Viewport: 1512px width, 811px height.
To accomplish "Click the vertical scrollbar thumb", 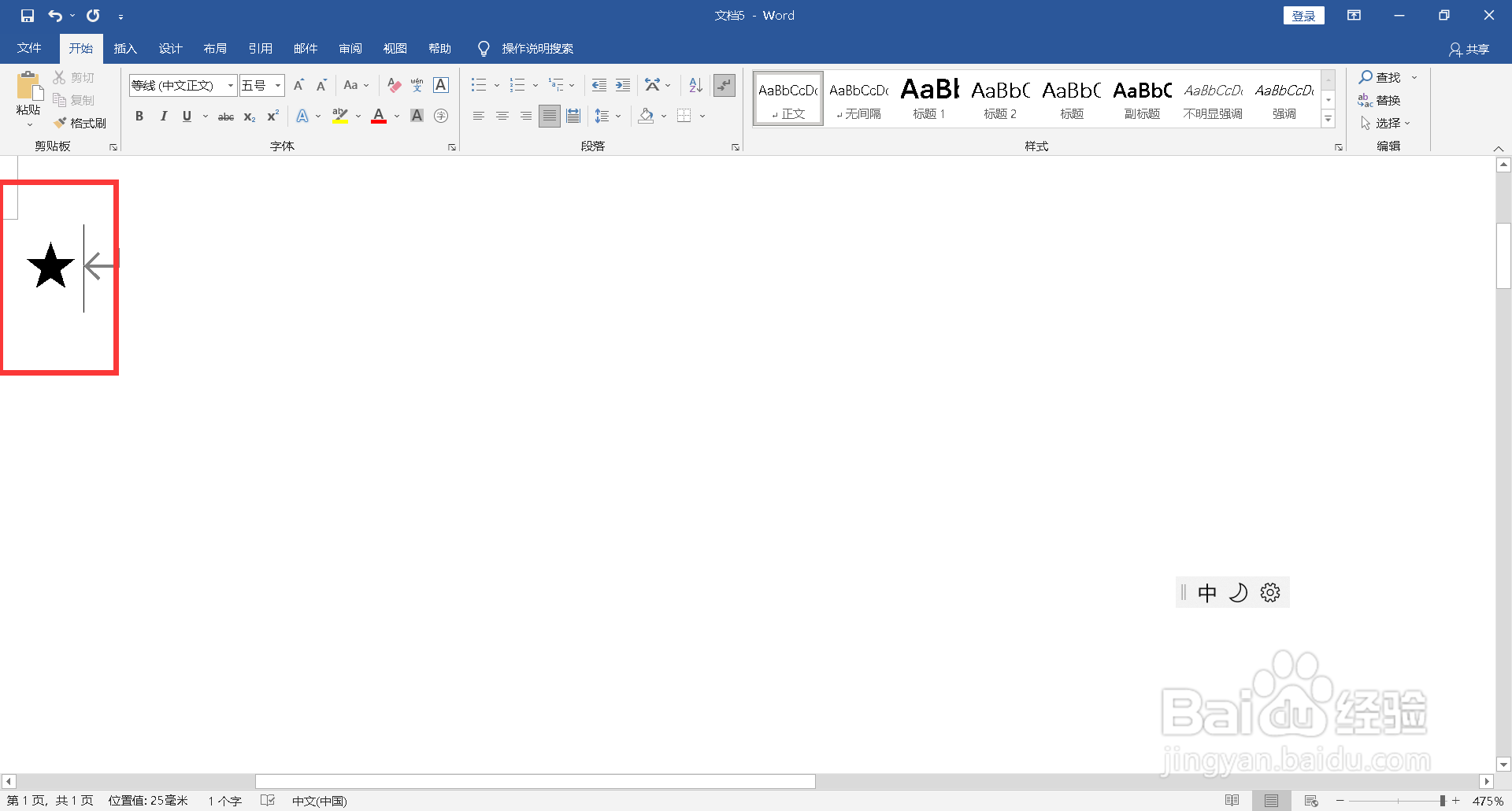I will (x=1503, y=257).
